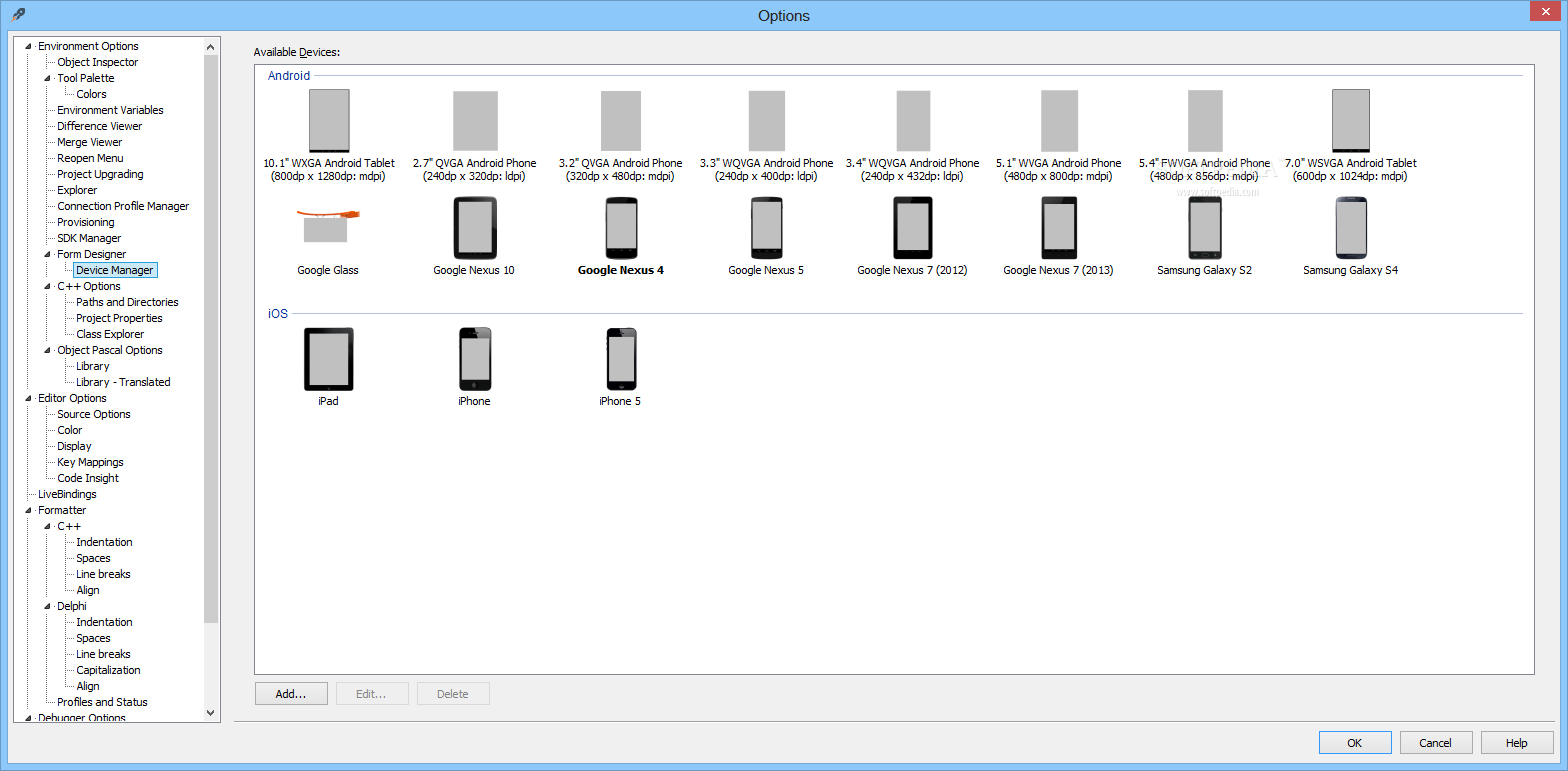Open the Merge Viewer page
Image resolution: width=1568 pixels, height=771 pixels.
(89, 142)
